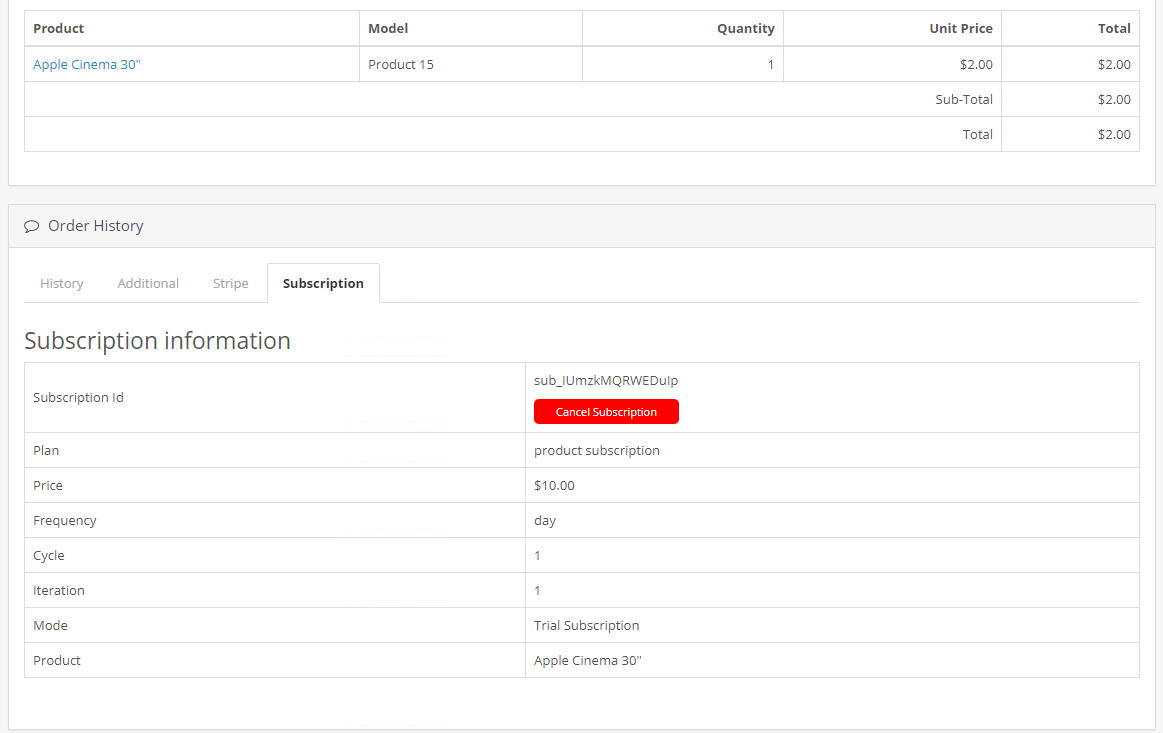This screenshot has width=1163, height=733.
Task: Click the Subscription information heading
Action: pyautogui.click(x=157, y=341)
